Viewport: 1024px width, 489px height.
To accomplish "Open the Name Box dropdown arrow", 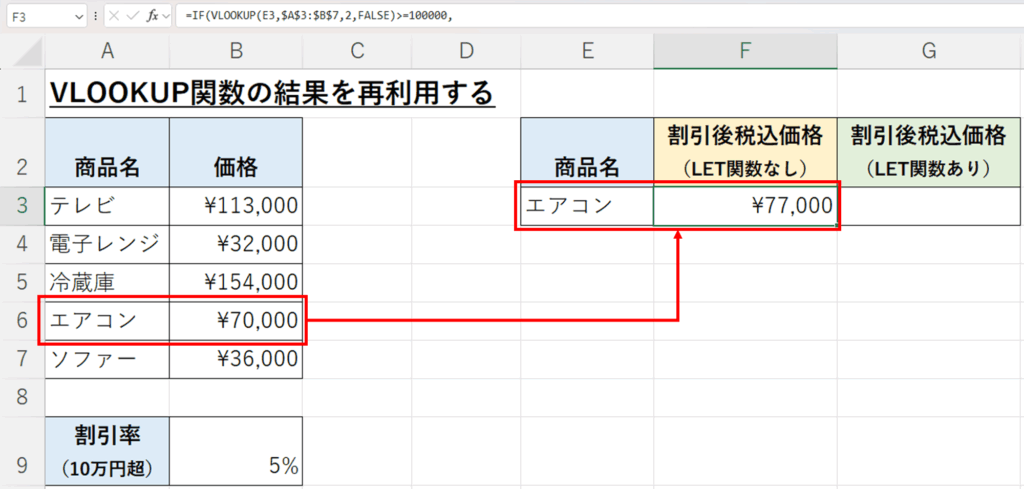I will tap(79, 17).
